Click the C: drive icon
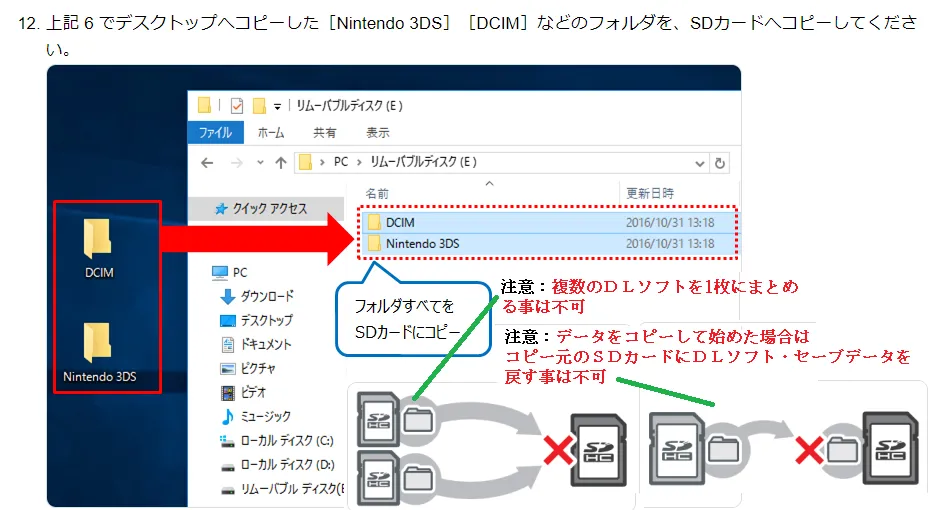Image resolution: width=931 pixels, height=510 pixels. (x=227, y=441)
